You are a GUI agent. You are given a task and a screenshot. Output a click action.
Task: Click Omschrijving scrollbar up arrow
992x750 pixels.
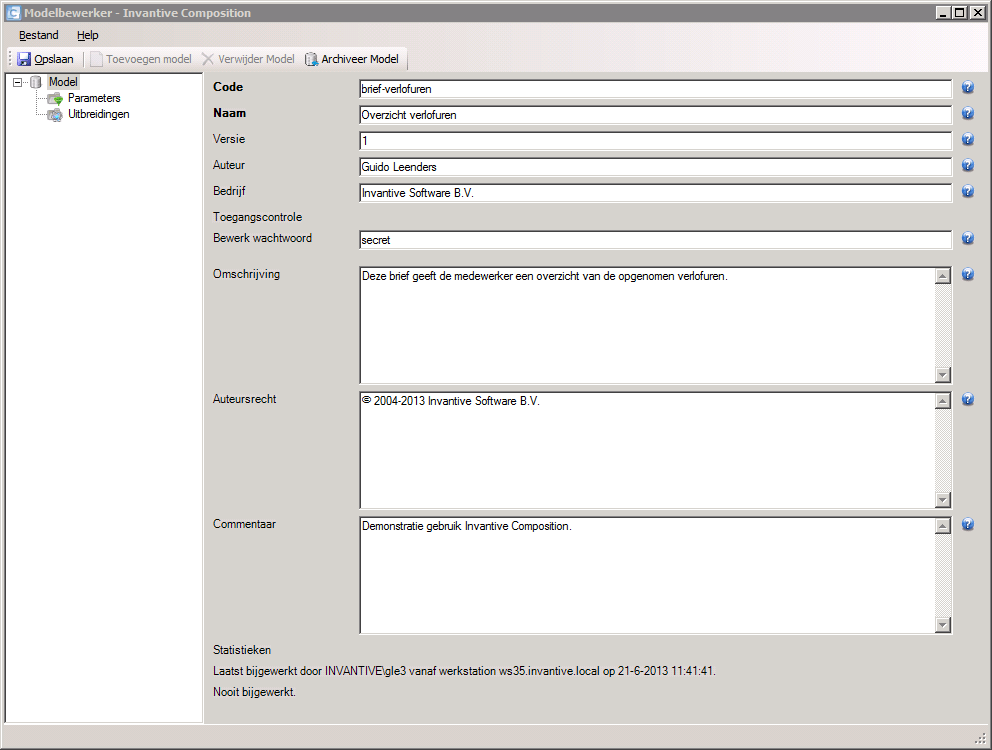point(943,276)
